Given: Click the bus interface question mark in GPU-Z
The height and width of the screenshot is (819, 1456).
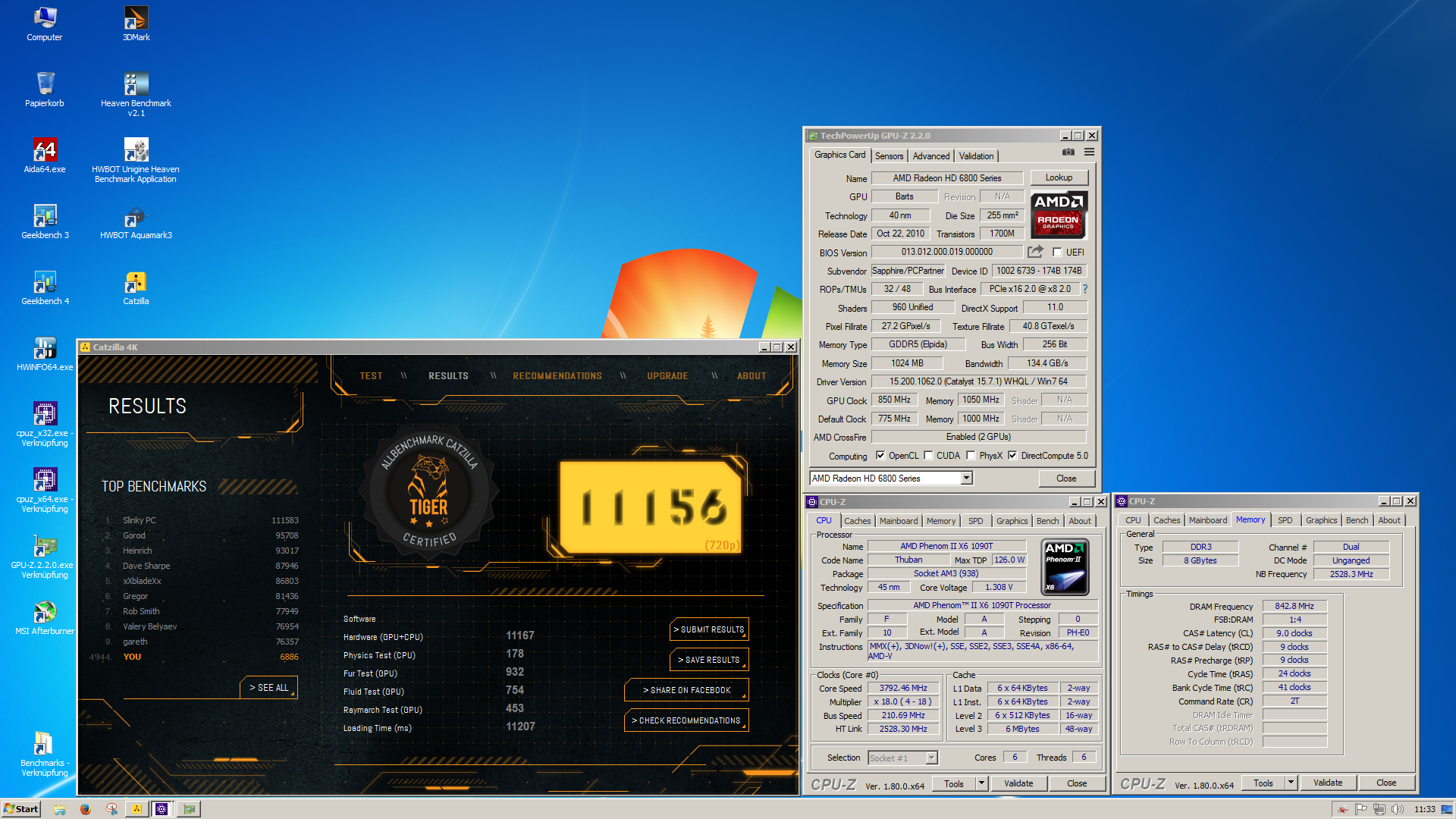Looking at the screenshot, I should (1085, 289).
